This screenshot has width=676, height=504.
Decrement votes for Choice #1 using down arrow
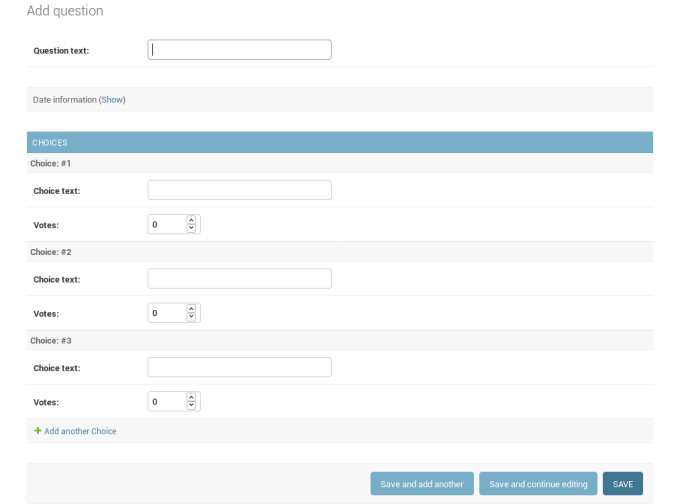191,229
